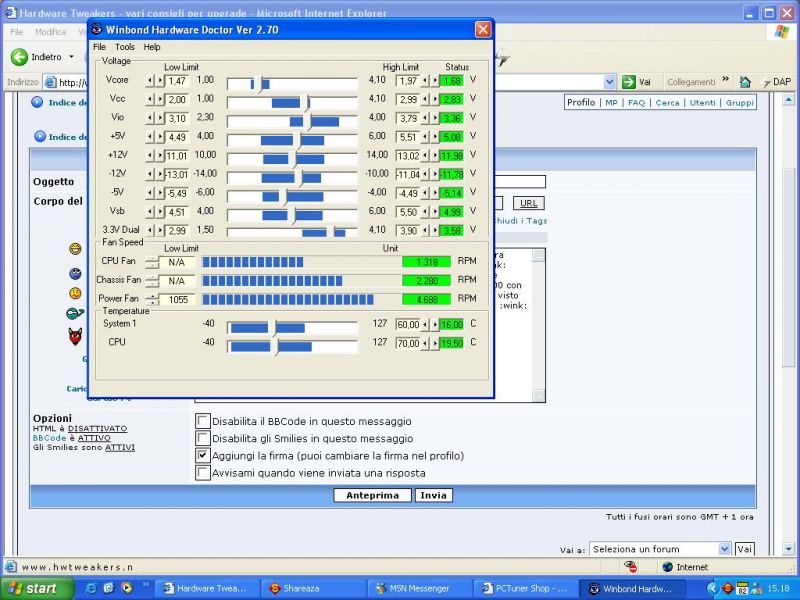The width and height of the screenshot is (800, 600).
Task: Click CPU Fan 1318 RPM status value
Action: [x=427, y=262]
